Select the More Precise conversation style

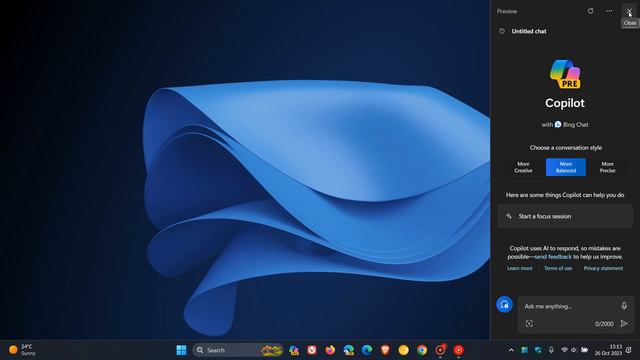coord(607,167)
